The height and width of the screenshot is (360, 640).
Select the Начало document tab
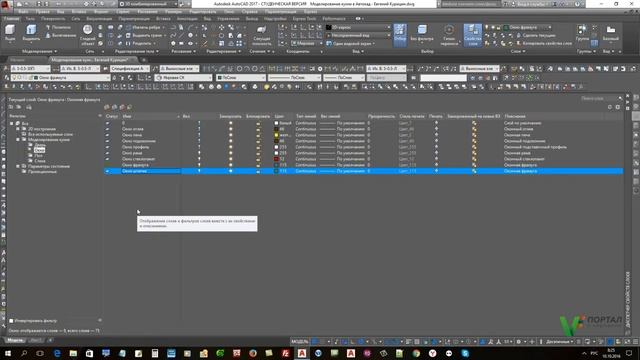click(x=18, y=60)
